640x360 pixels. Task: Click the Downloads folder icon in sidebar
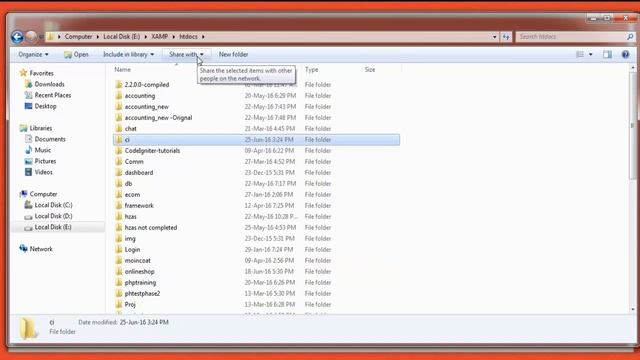coord(28,84)
